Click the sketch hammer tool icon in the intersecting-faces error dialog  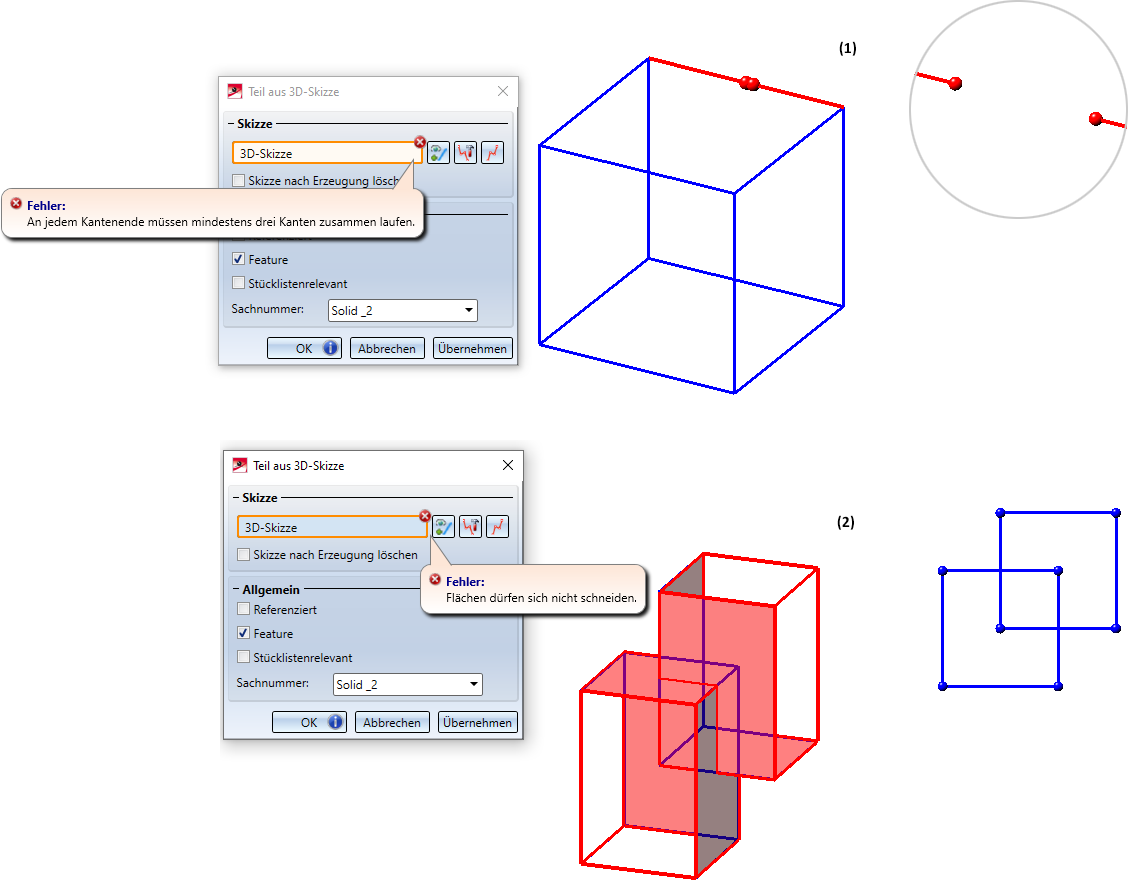pos(470,527)
